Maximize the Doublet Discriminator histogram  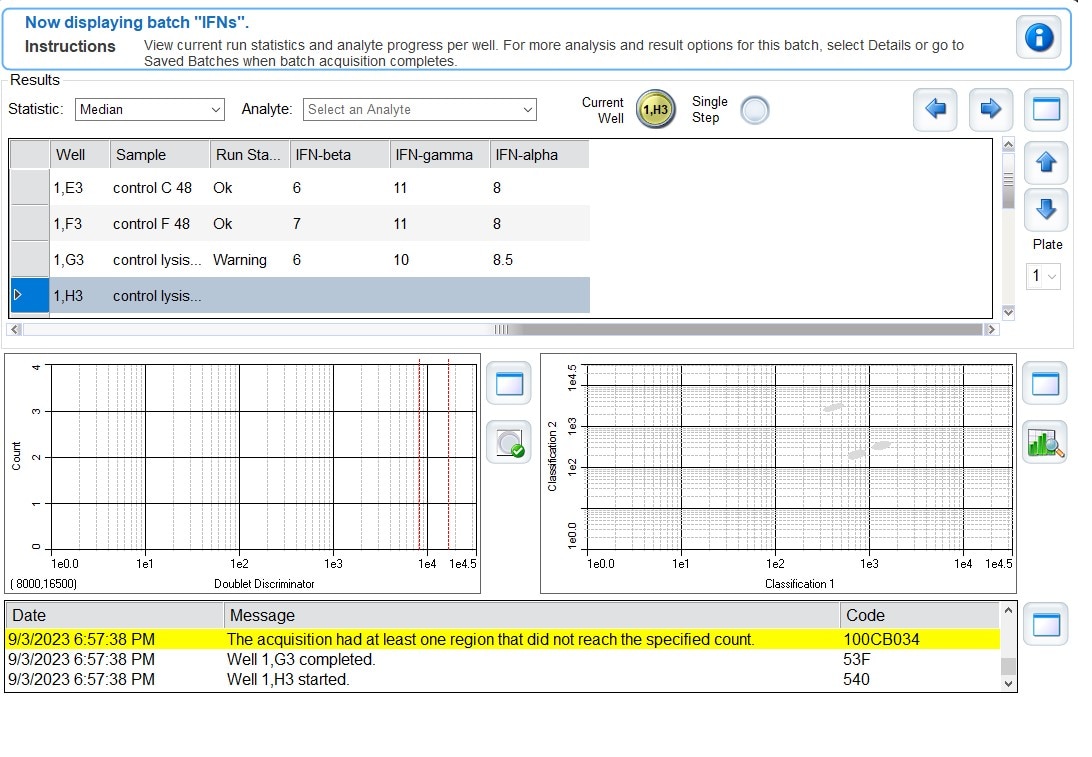tap(509, 384)
